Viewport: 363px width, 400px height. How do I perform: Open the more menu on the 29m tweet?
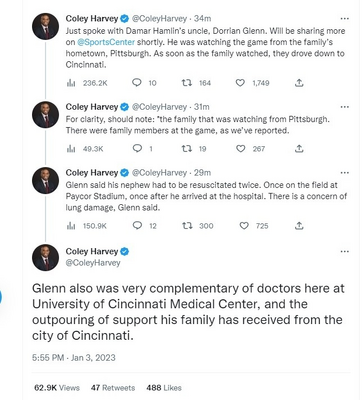345,173
